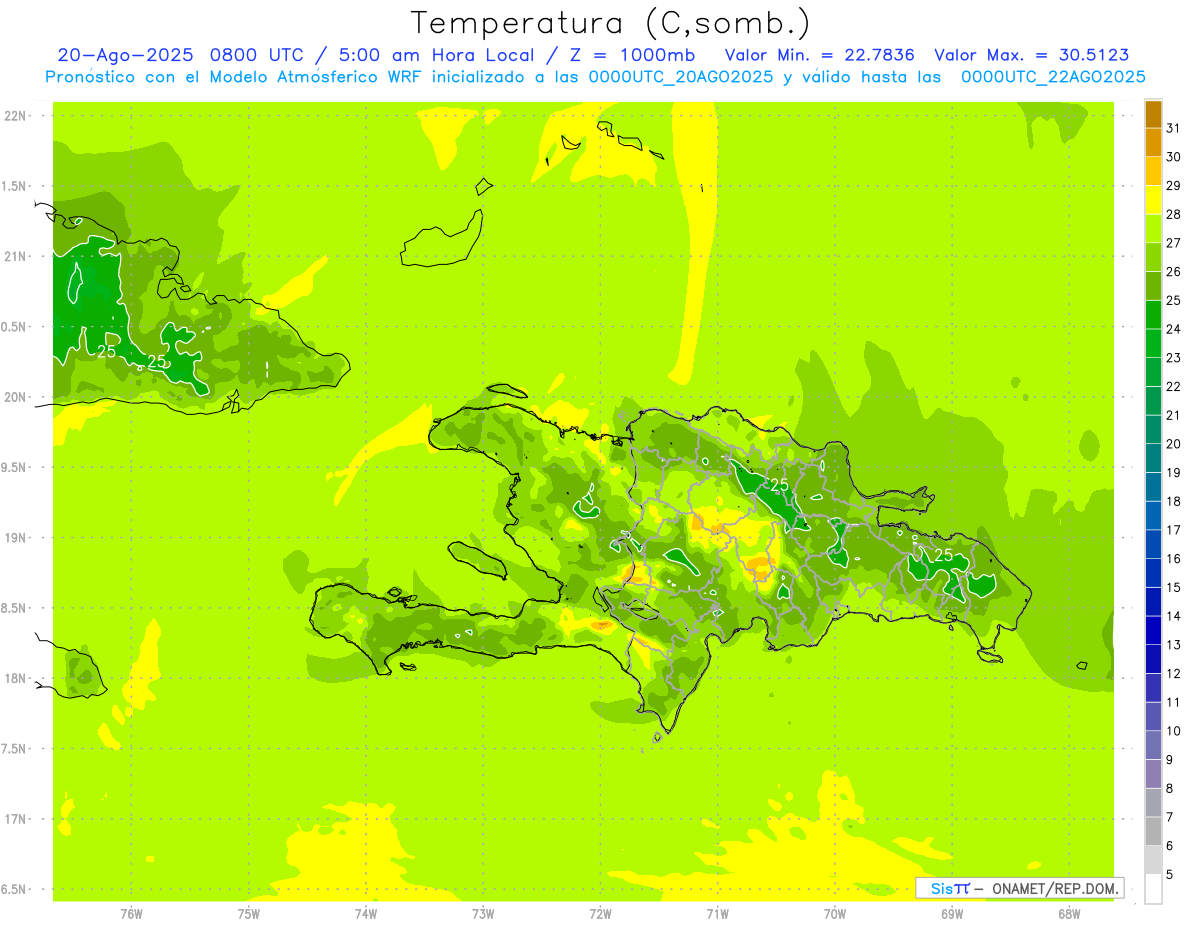
Task: Click the title 'Temperatura (C,somb.)'
Action: click(610, 23)
